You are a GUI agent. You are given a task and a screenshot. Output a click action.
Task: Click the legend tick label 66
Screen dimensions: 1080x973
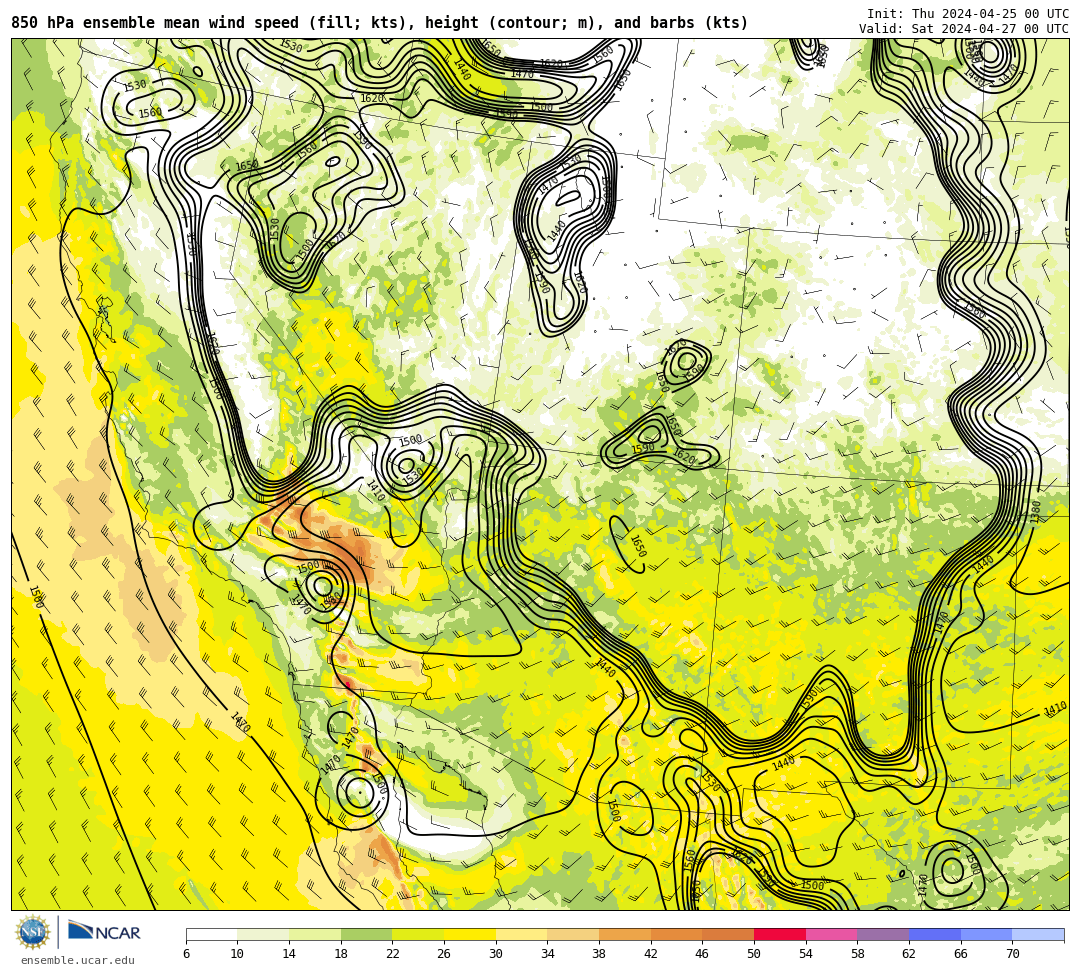(961, 954)
